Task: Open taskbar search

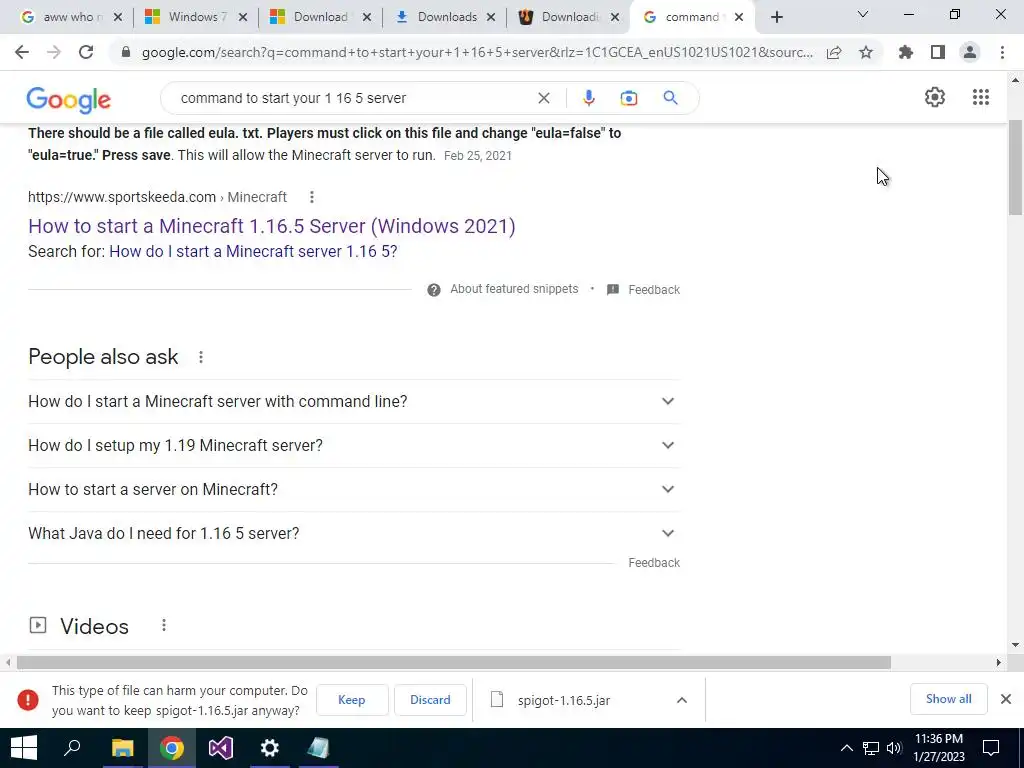Action: pos(72,748)
